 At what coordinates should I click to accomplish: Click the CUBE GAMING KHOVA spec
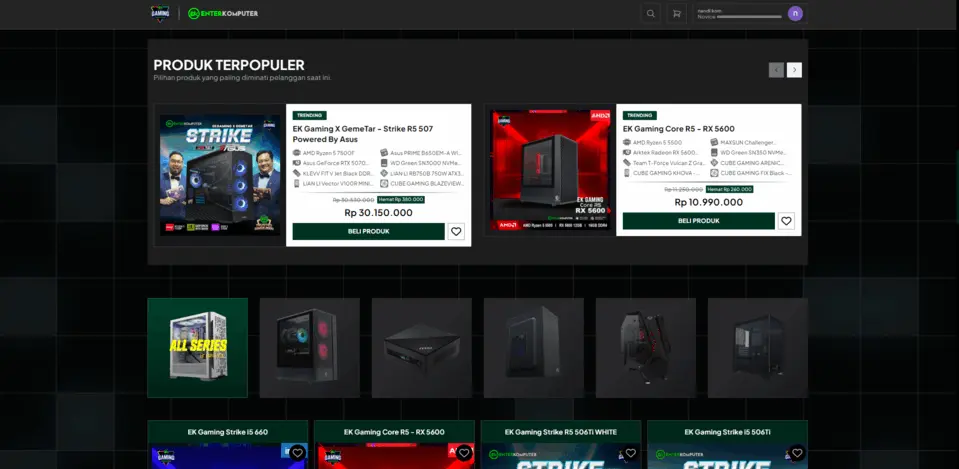(662, 173)
